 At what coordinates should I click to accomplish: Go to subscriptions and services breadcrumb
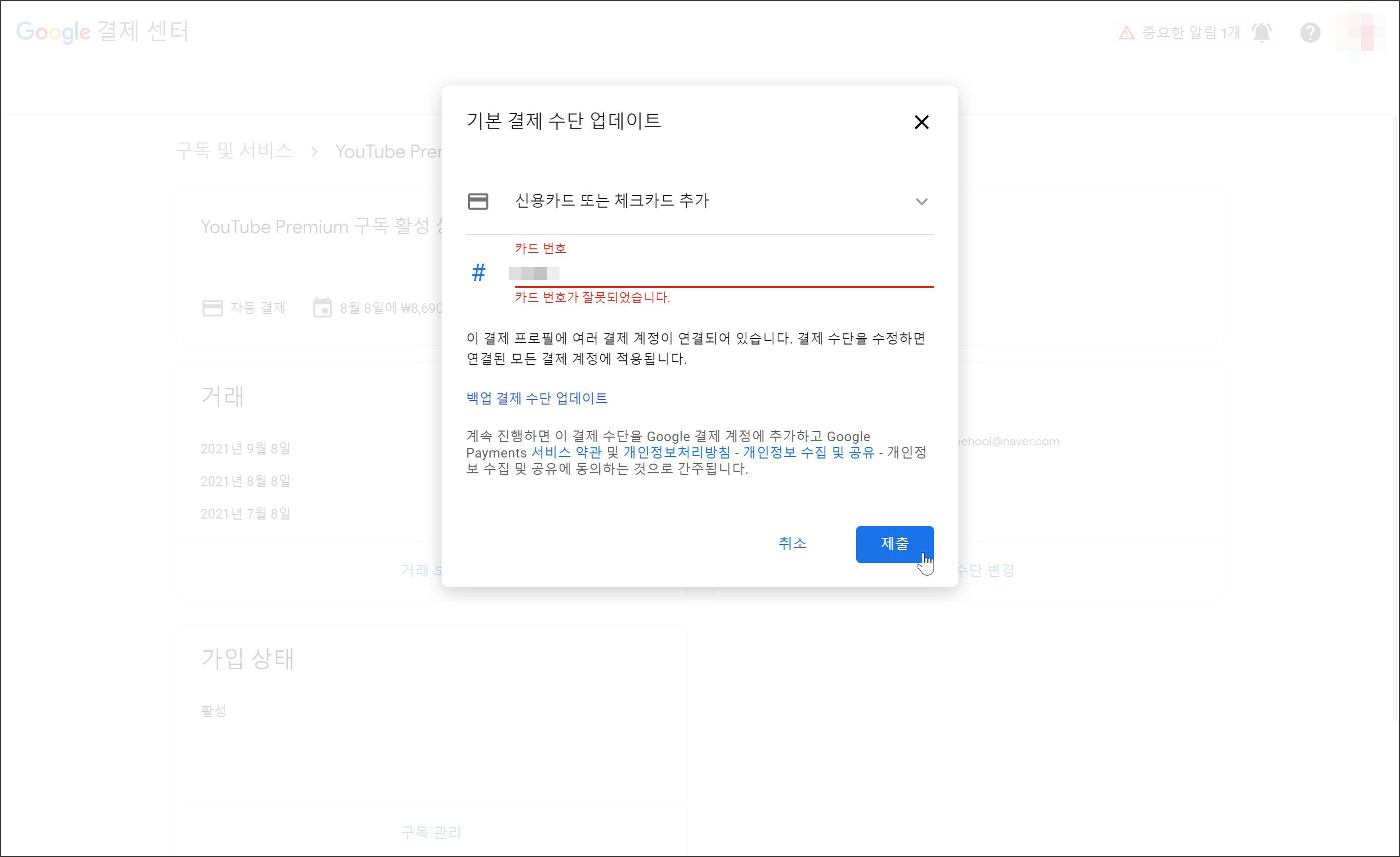(234, 151)
